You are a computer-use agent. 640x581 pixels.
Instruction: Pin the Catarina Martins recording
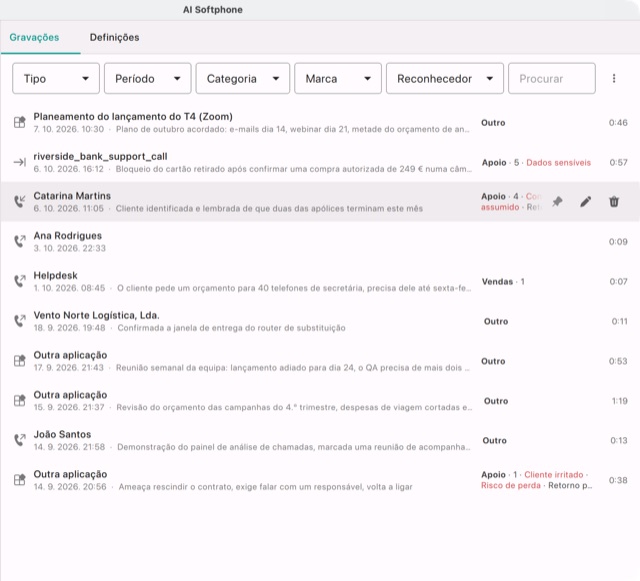(557, 201)
